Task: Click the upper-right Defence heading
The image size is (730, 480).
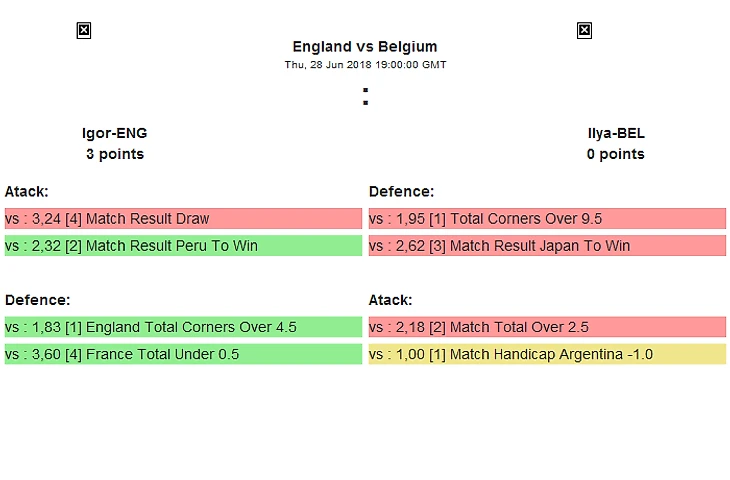Action: [x=401, y=191]
